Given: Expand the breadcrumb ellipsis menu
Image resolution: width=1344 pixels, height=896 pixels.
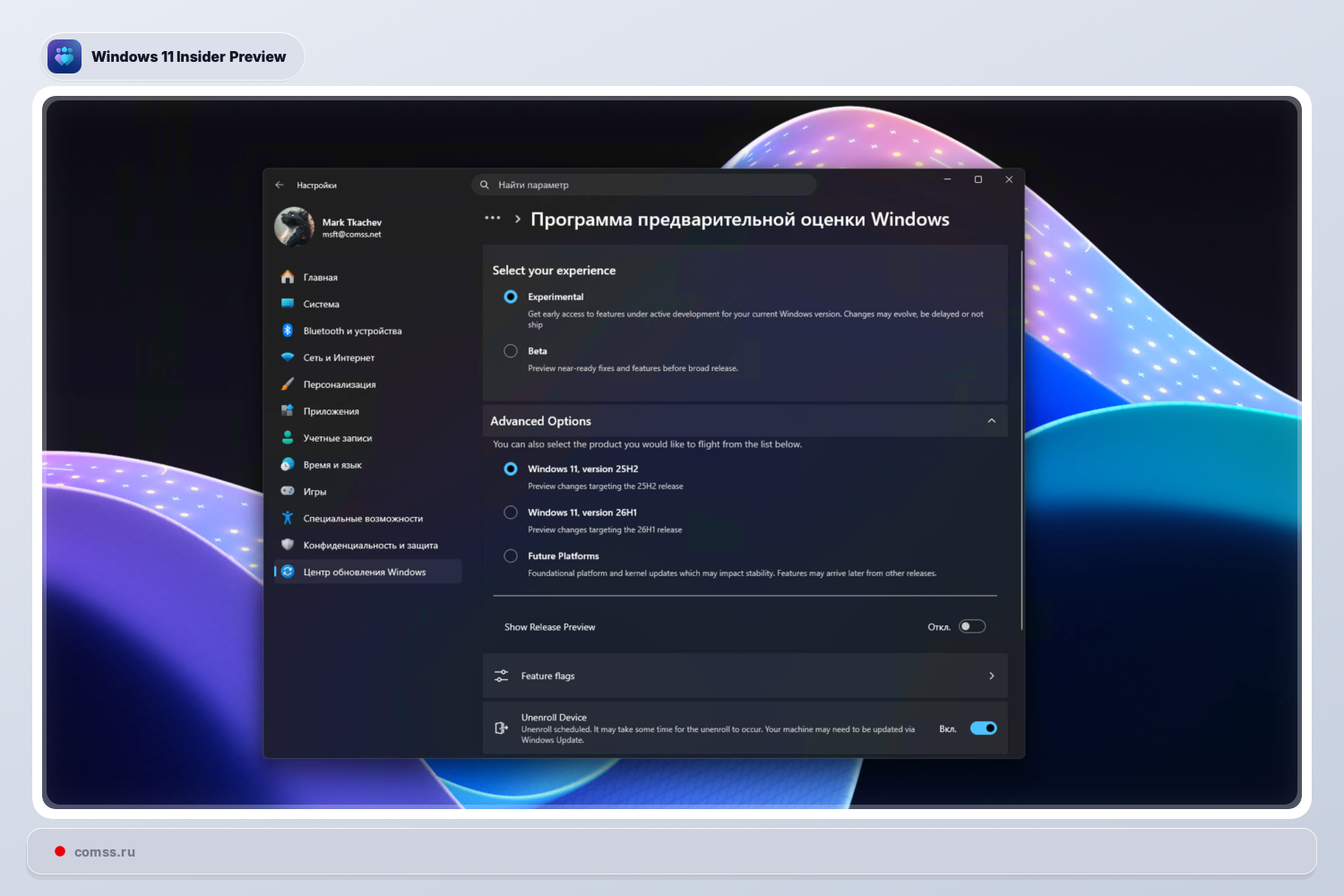Looking at the screenshot, I should click(492, 219).
